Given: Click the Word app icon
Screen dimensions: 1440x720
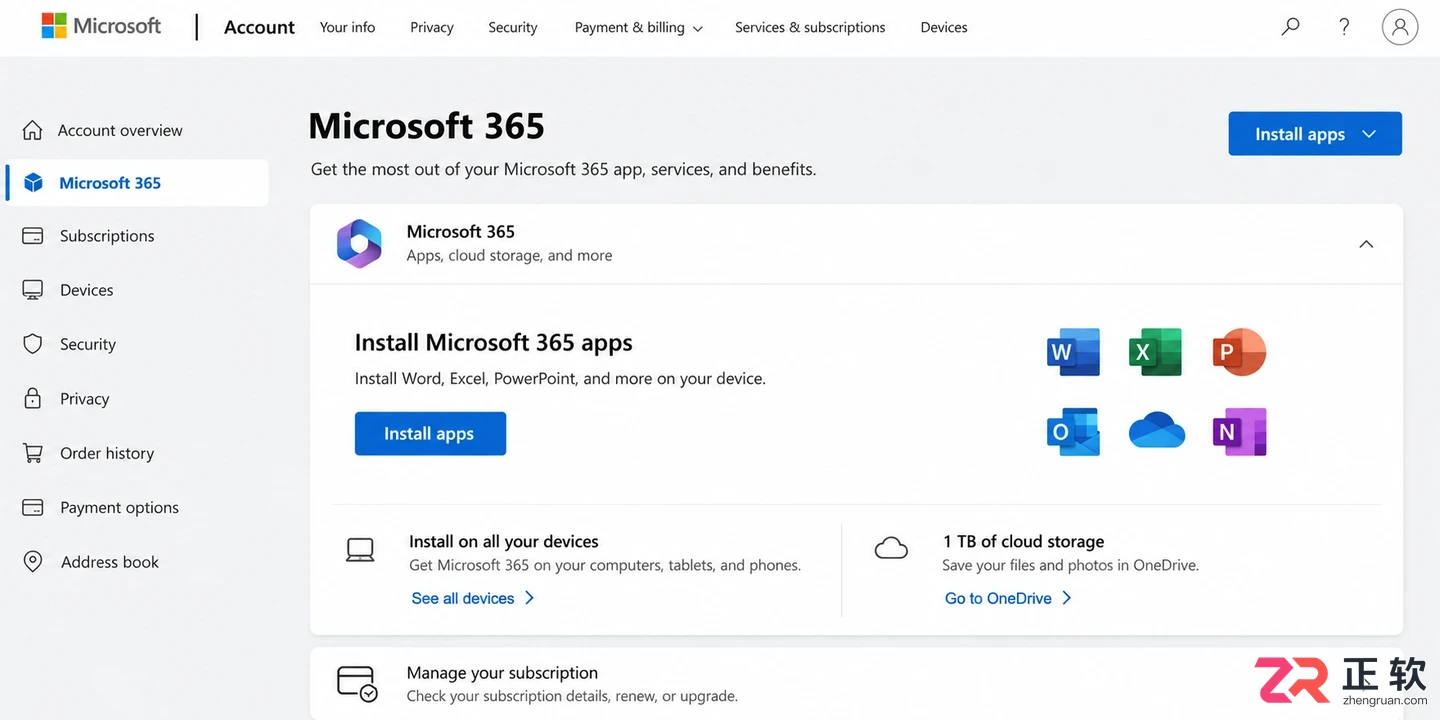Looking at the screenshot, I should (1073, 352).
